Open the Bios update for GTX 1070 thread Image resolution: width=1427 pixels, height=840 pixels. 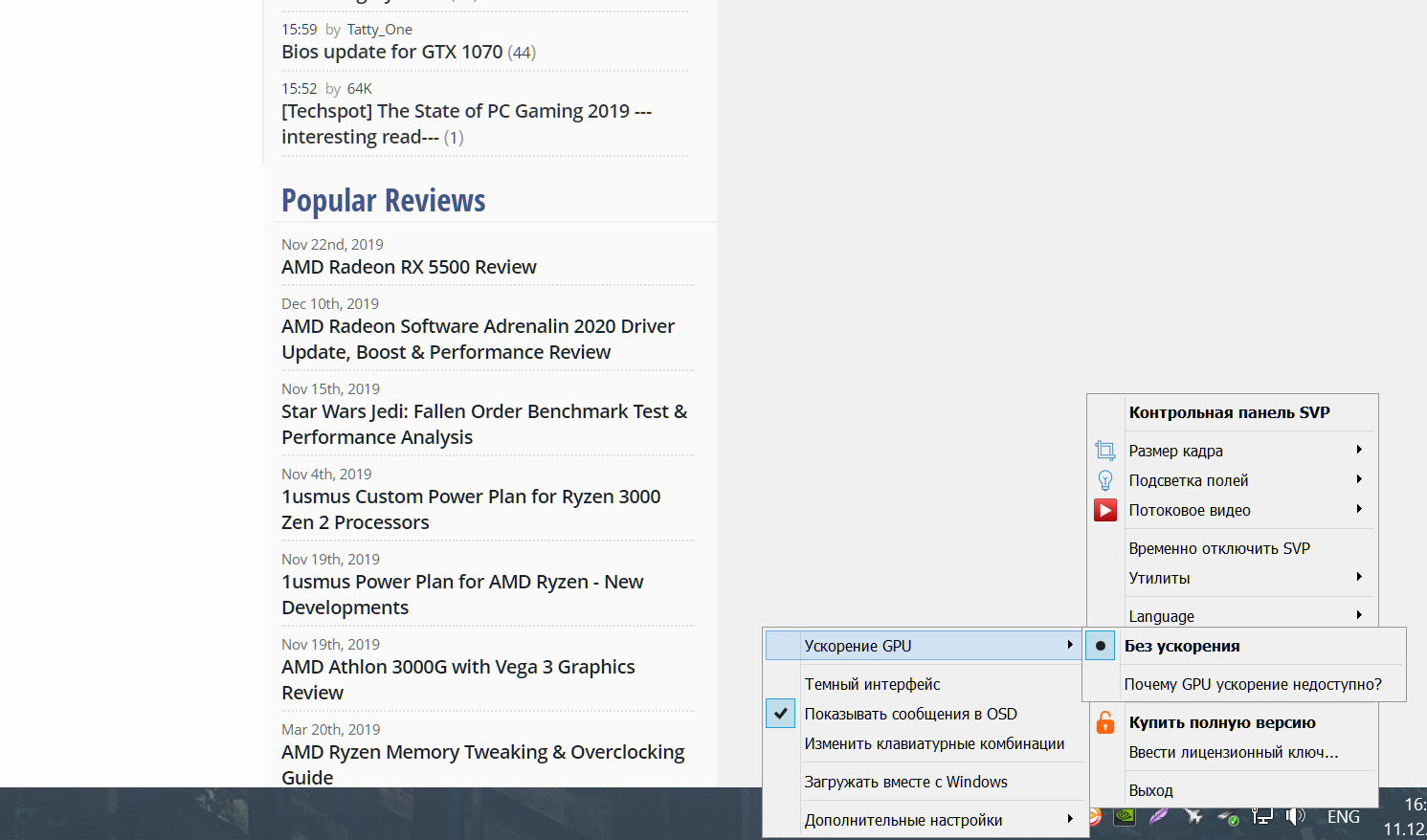(x=391, y=52)
